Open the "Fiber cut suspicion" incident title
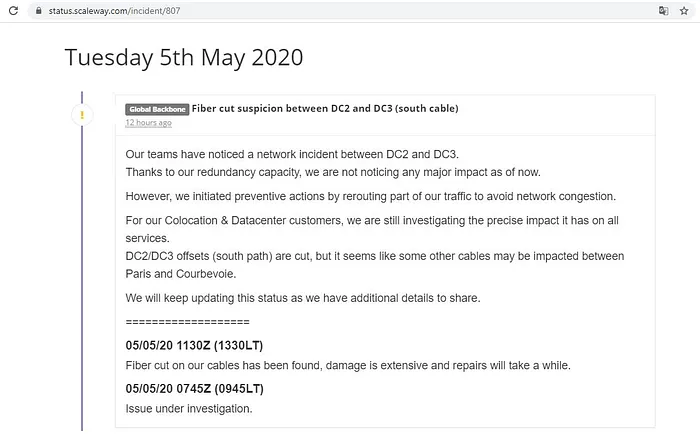 (325, 108)
